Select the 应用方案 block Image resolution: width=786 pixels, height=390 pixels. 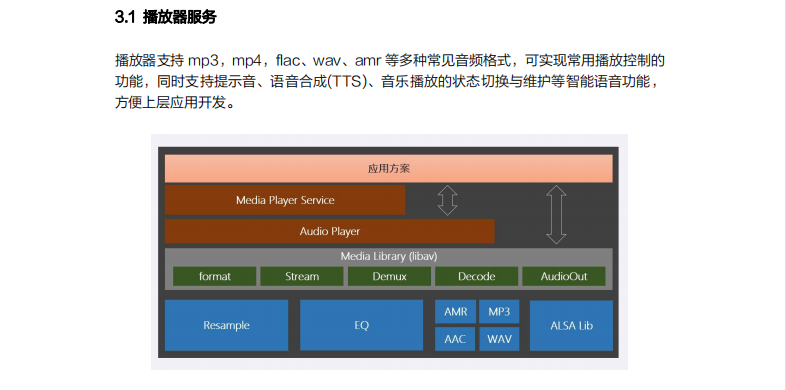click(388, 168)
